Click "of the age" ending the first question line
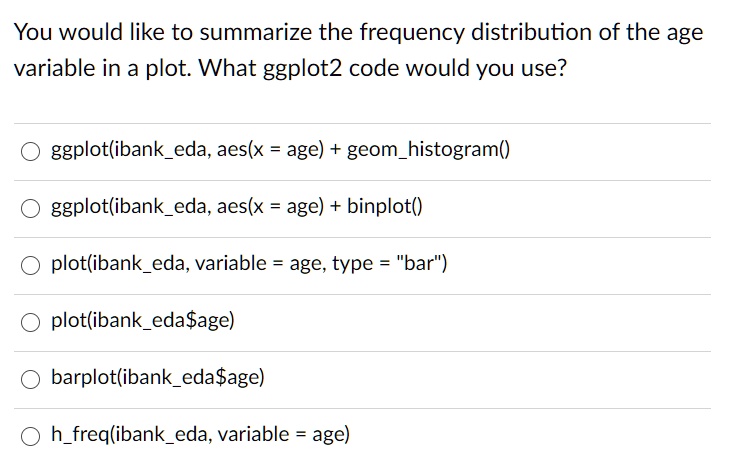Screen dimensions: 732x467 tap(651, 33)
